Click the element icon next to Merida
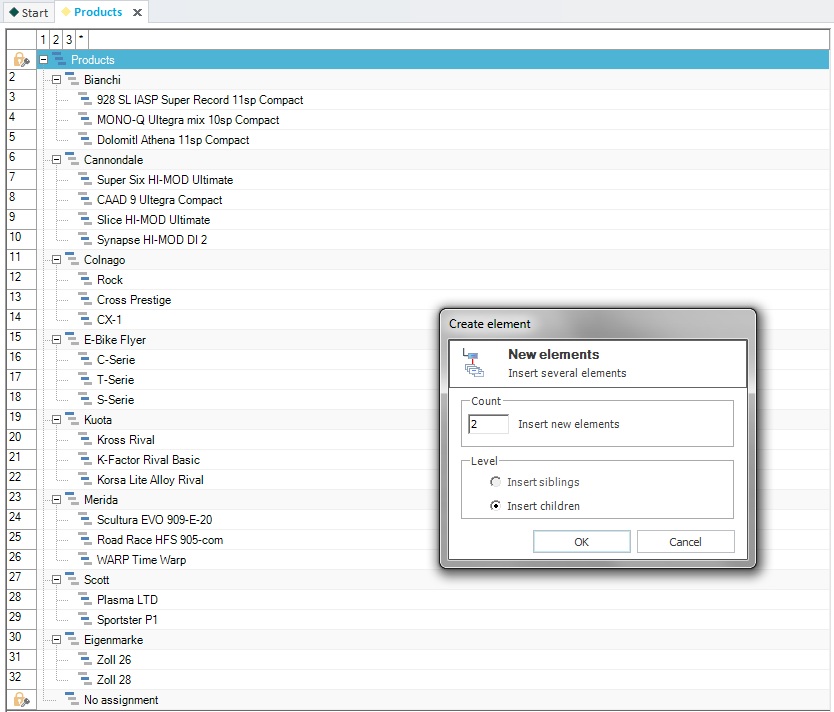 point(72,499)
